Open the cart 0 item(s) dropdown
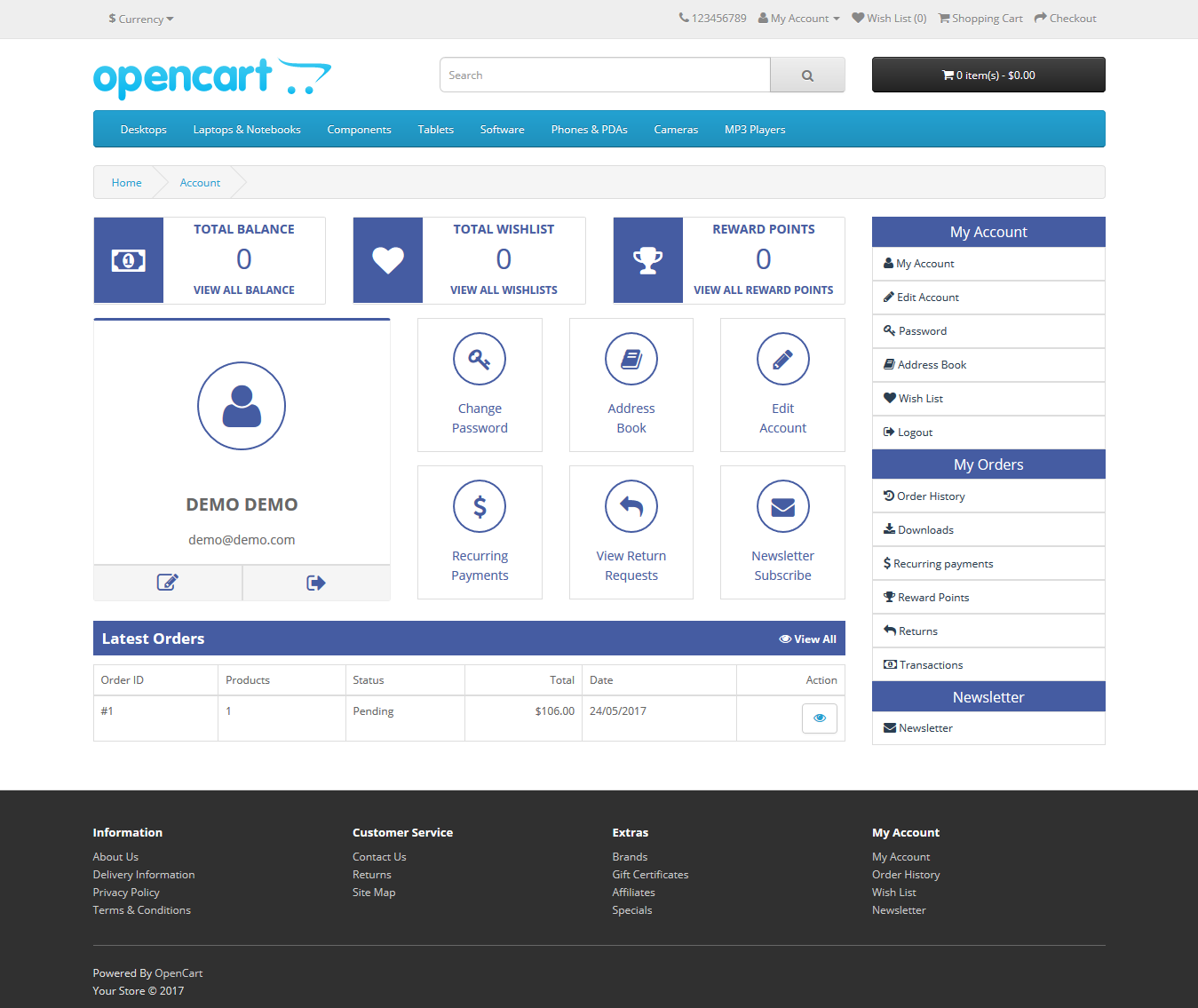Viewport: 1198px width, 1008px height. (x=988, y=75)
